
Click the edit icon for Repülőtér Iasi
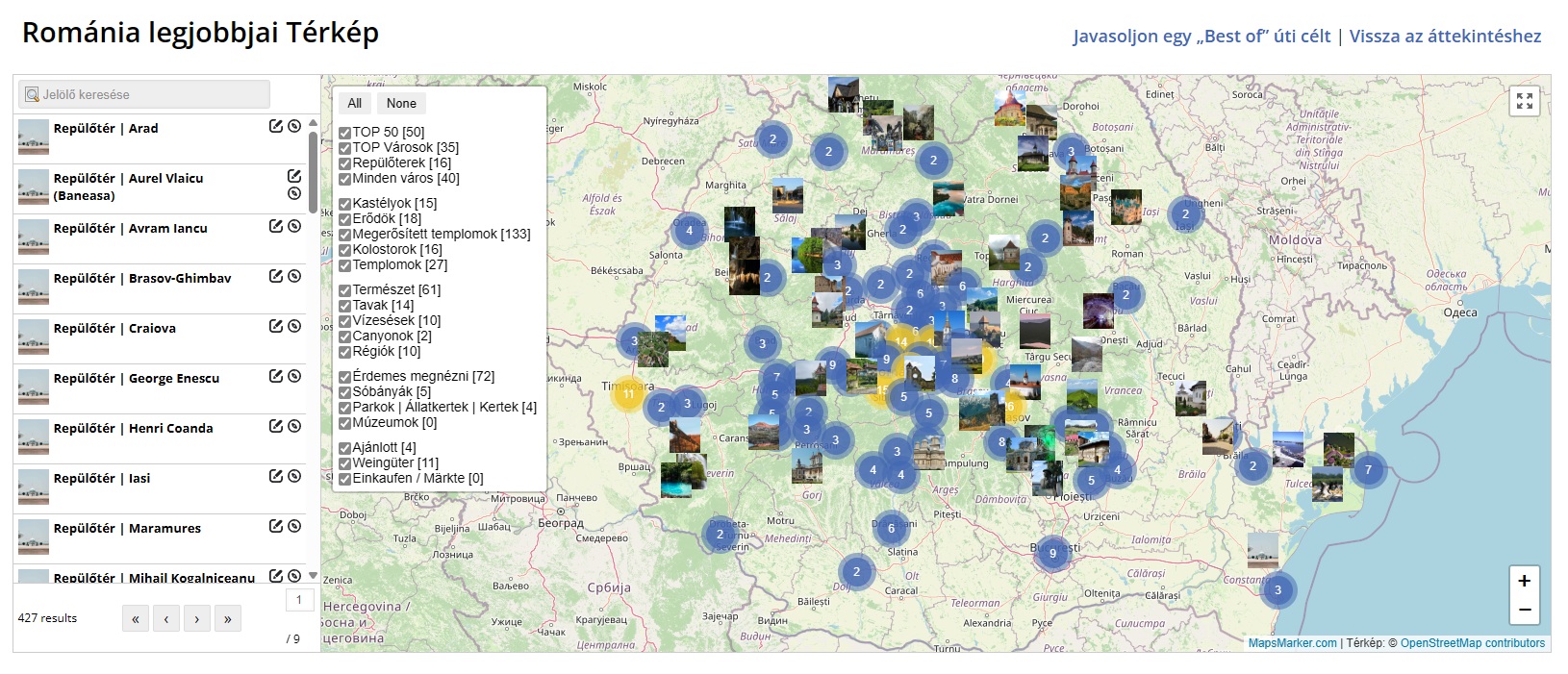point(276,476)
